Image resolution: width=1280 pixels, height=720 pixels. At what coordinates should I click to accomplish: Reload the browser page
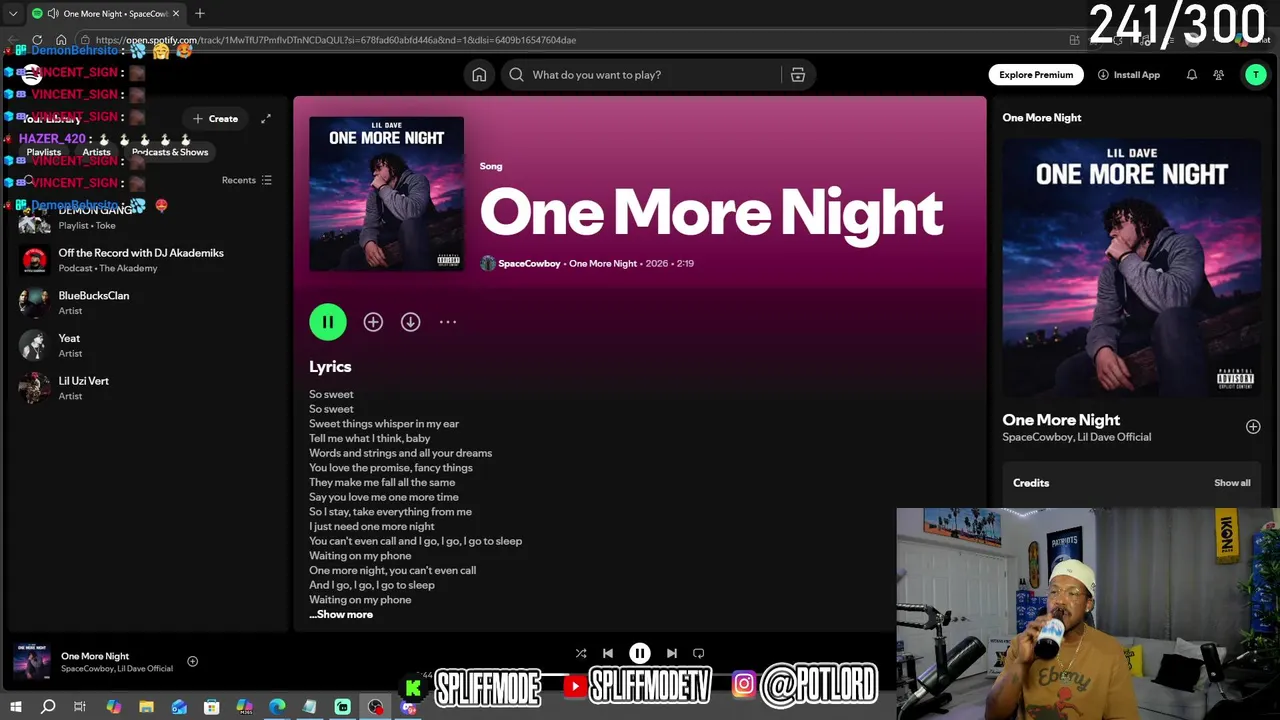37,40
